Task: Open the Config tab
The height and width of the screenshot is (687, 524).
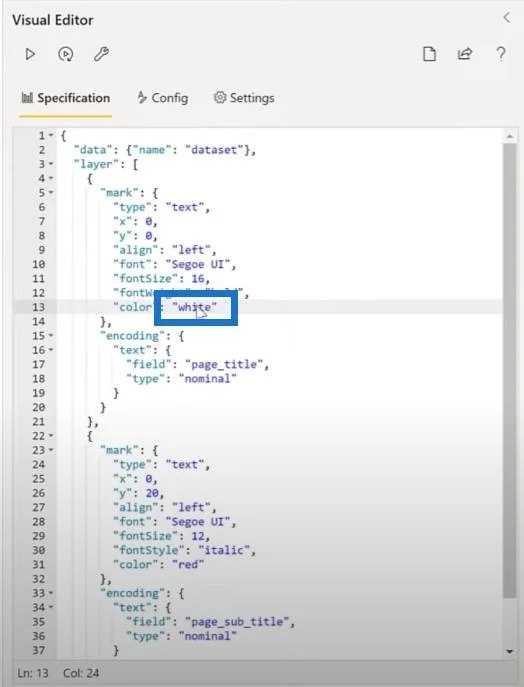Action: pyautogui.click(x=163, y=98)
